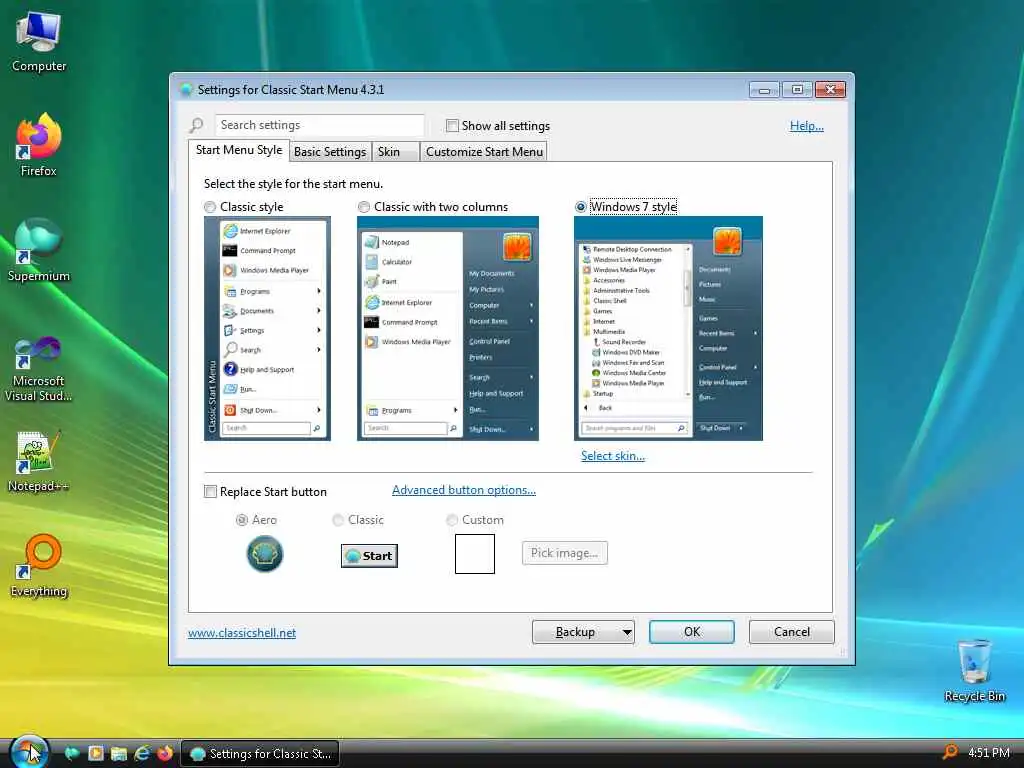Open the file explorer quick launch icon
1024x768 pixels.
[x=118, y=754]
